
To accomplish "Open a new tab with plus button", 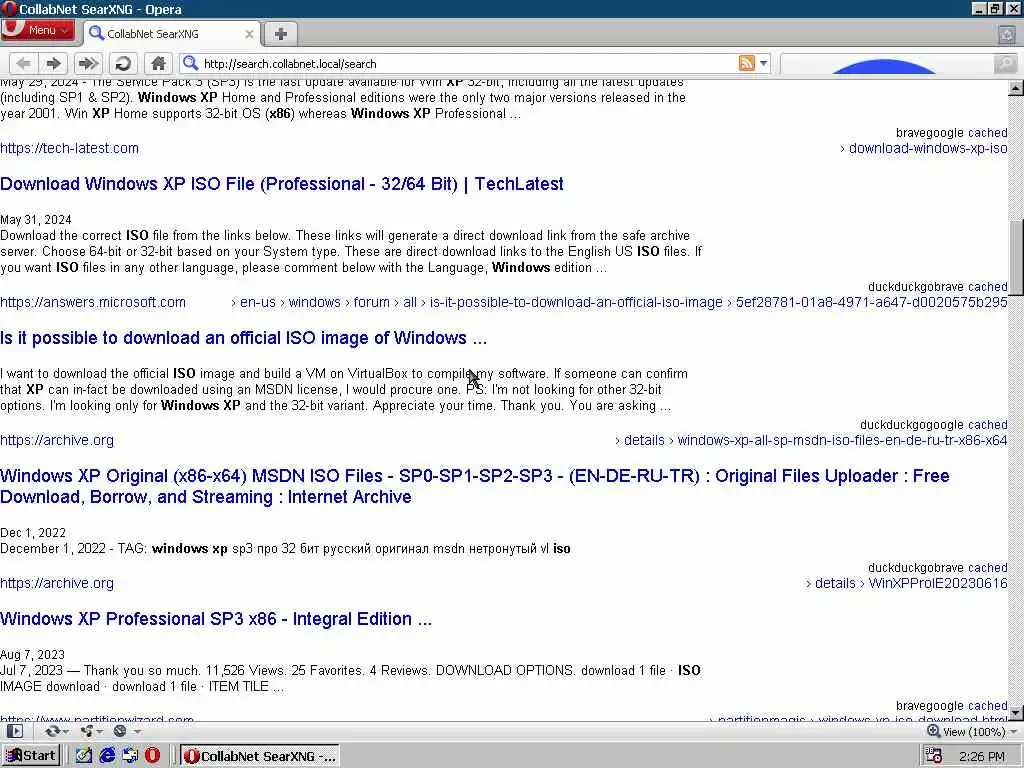I will 281,34.
